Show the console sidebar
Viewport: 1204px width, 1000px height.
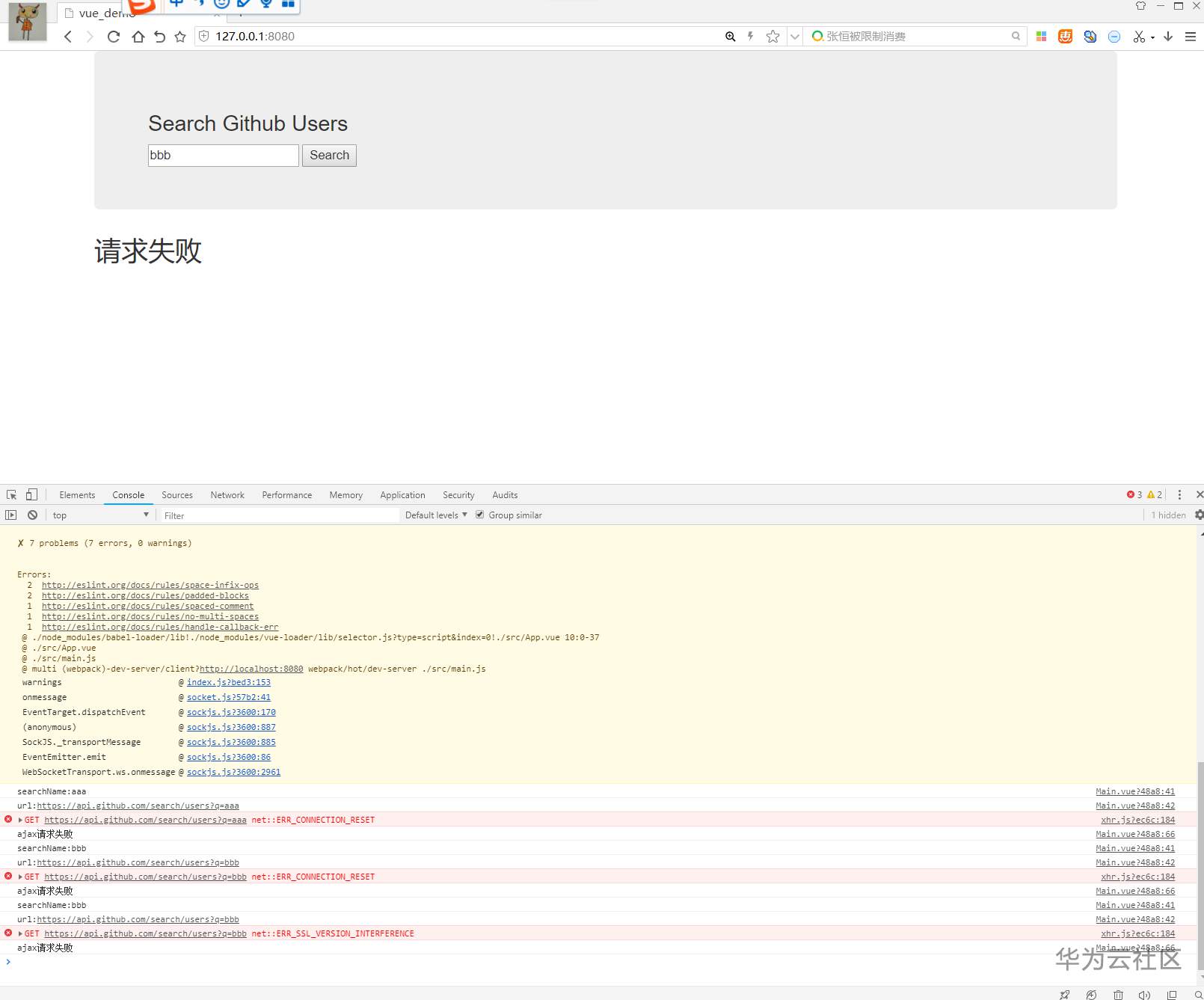point(11,515)
